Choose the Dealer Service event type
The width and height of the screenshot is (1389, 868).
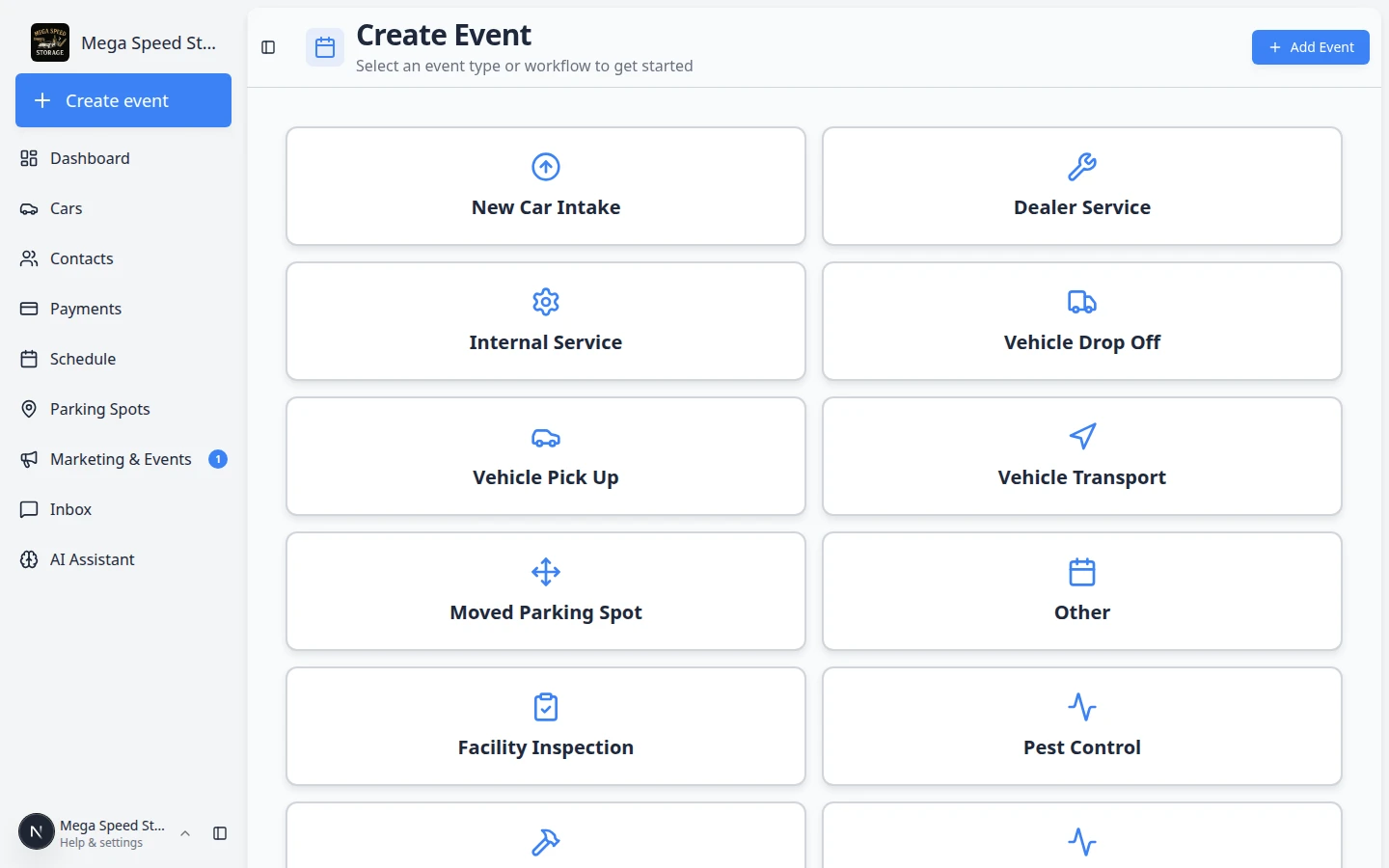click(x=1082, y=186)
